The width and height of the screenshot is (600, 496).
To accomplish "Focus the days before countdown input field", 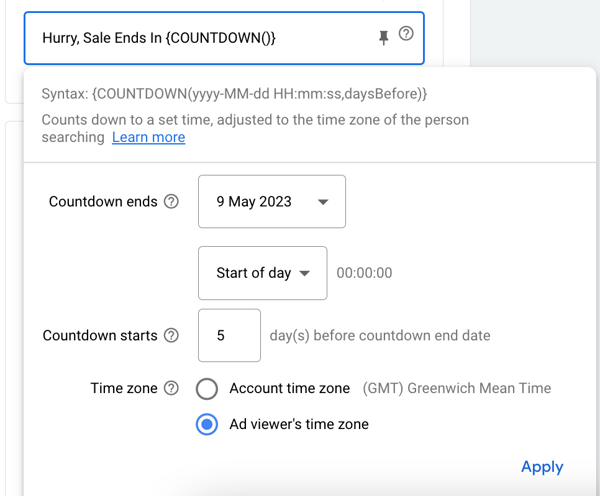I will click(x=230, y=335).
